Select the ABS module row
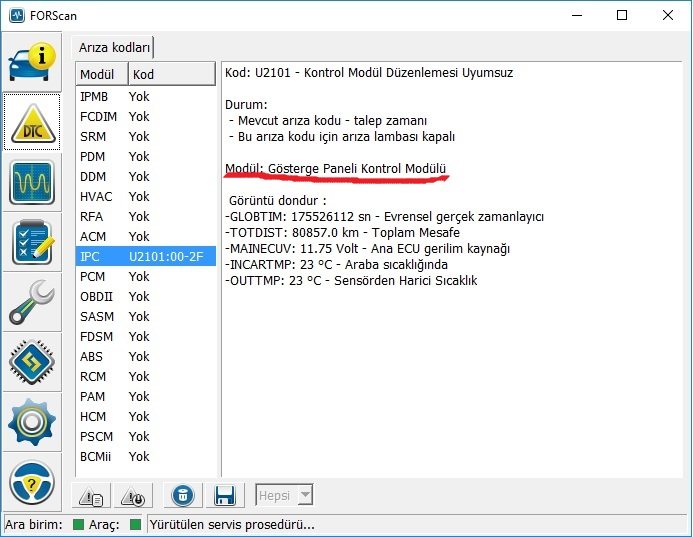The width and height of the screenshot is (693, 537). [x=145, y=356]
